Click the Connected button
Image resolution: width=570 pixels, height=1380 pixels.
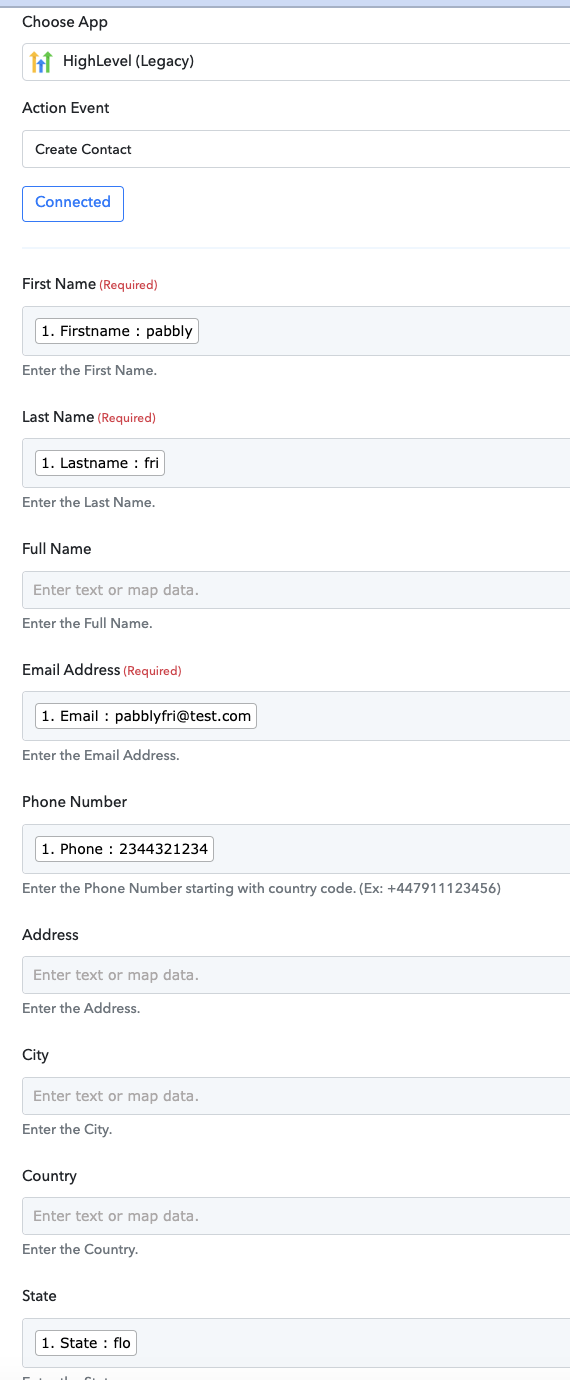pos(73,203)
